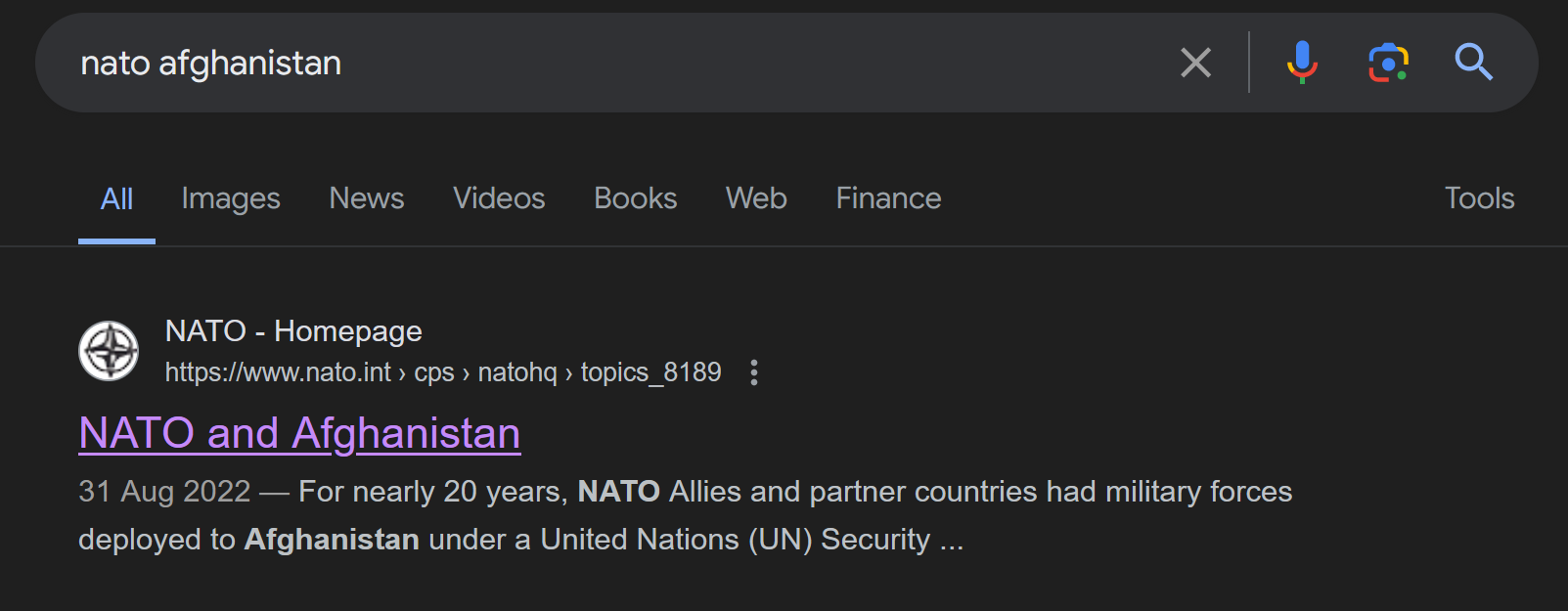Submit search with the magnifying glass icon

click(x=1473, y=63)
